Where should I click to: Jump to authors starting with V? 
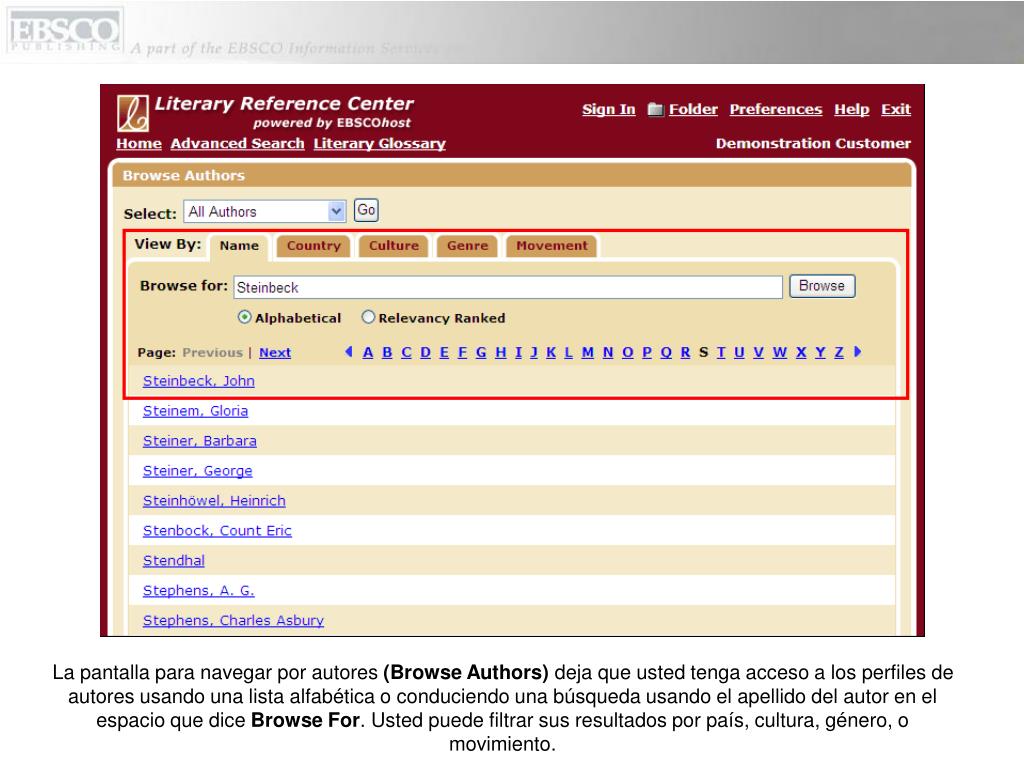758,353
